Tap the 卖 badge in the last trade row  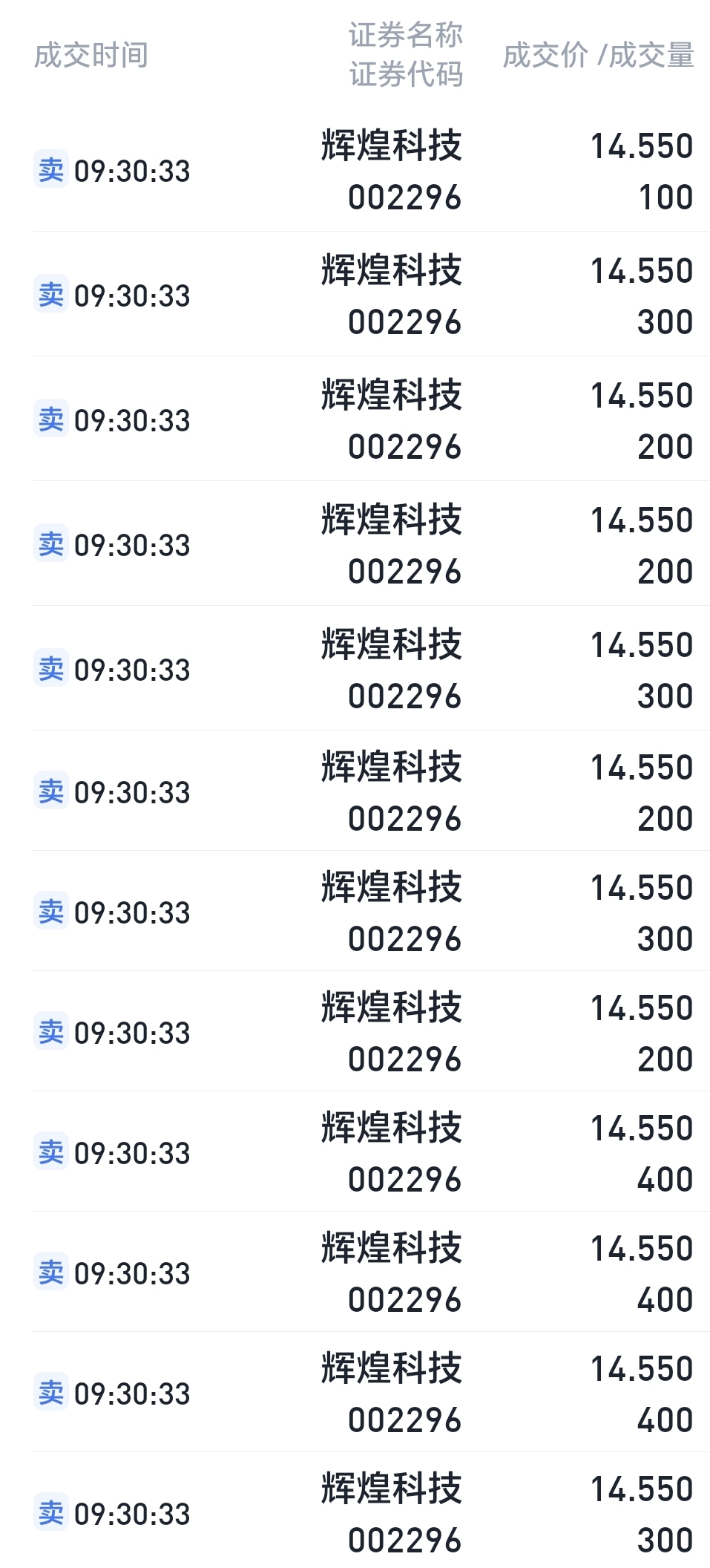click(51, 1513)
